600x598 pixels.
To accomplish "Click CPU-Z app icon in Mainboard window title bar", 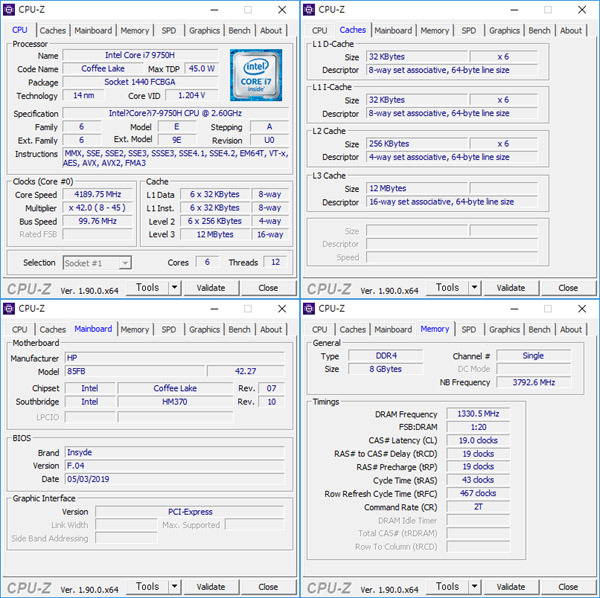I will [9, 308].
